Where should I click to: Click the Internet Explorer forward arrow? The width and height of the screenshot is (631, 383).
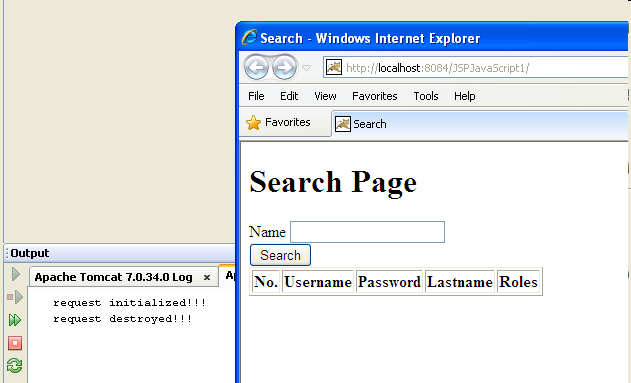pyautogui.click(x=285, y=67)
